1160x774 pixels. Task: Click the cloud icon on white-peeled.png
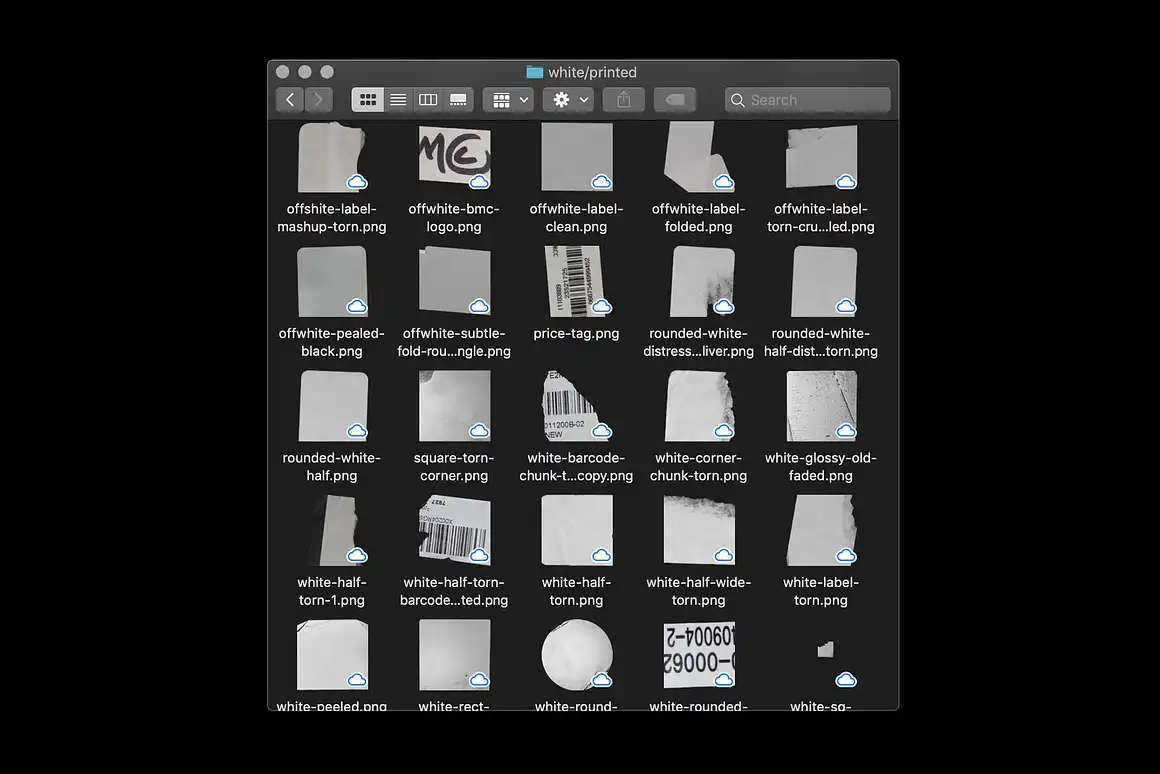357,680
